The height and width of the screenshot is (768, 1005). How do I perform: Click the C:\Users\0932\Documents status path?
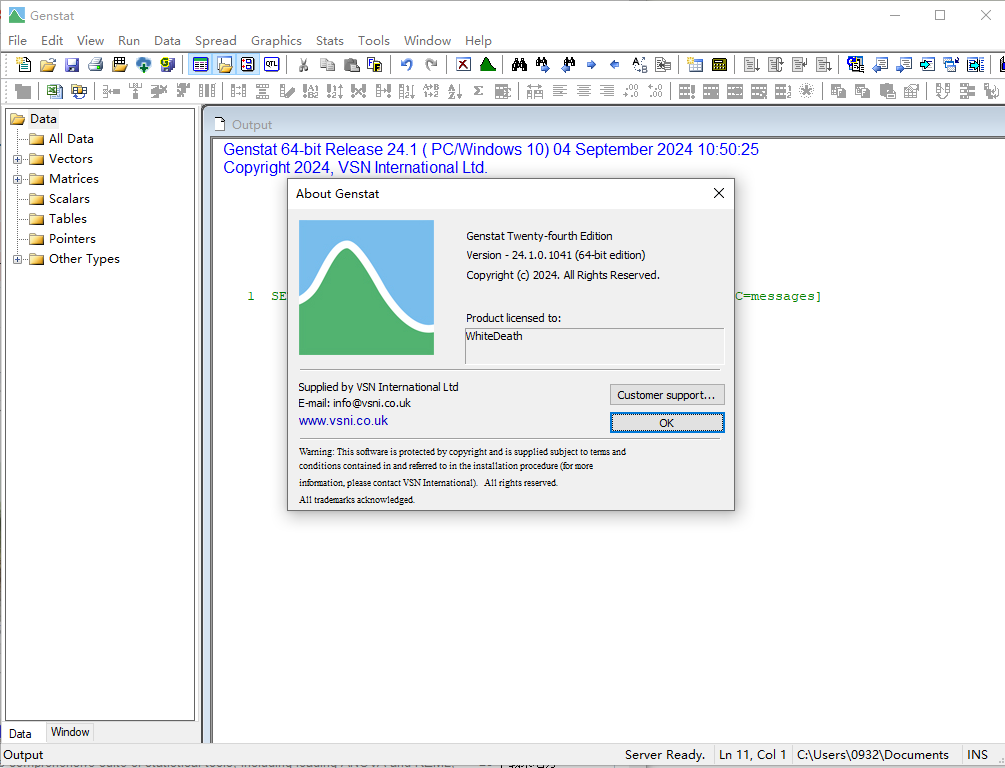point(872,755)
